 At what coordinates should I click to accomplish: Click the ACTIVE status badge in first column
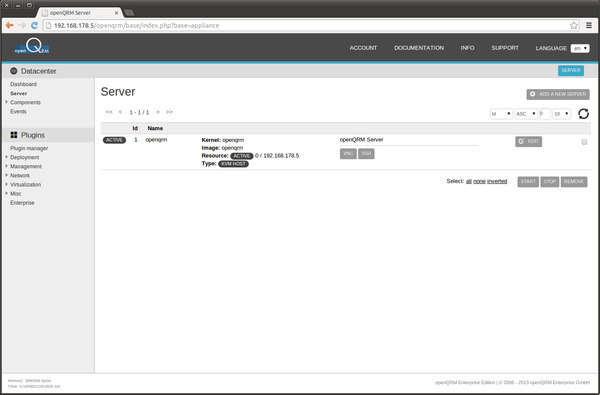pos(114,140)
